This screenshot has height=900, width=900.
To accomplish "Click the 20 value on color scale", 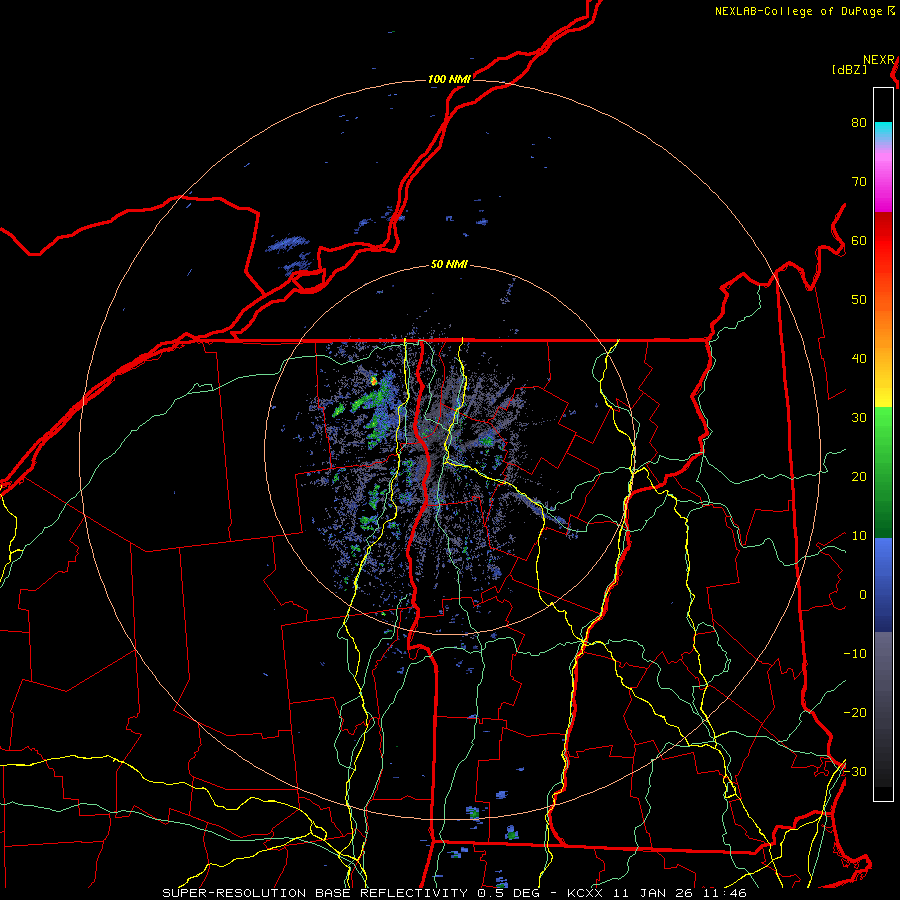I will pyautogui.click(x=859, y=476).
